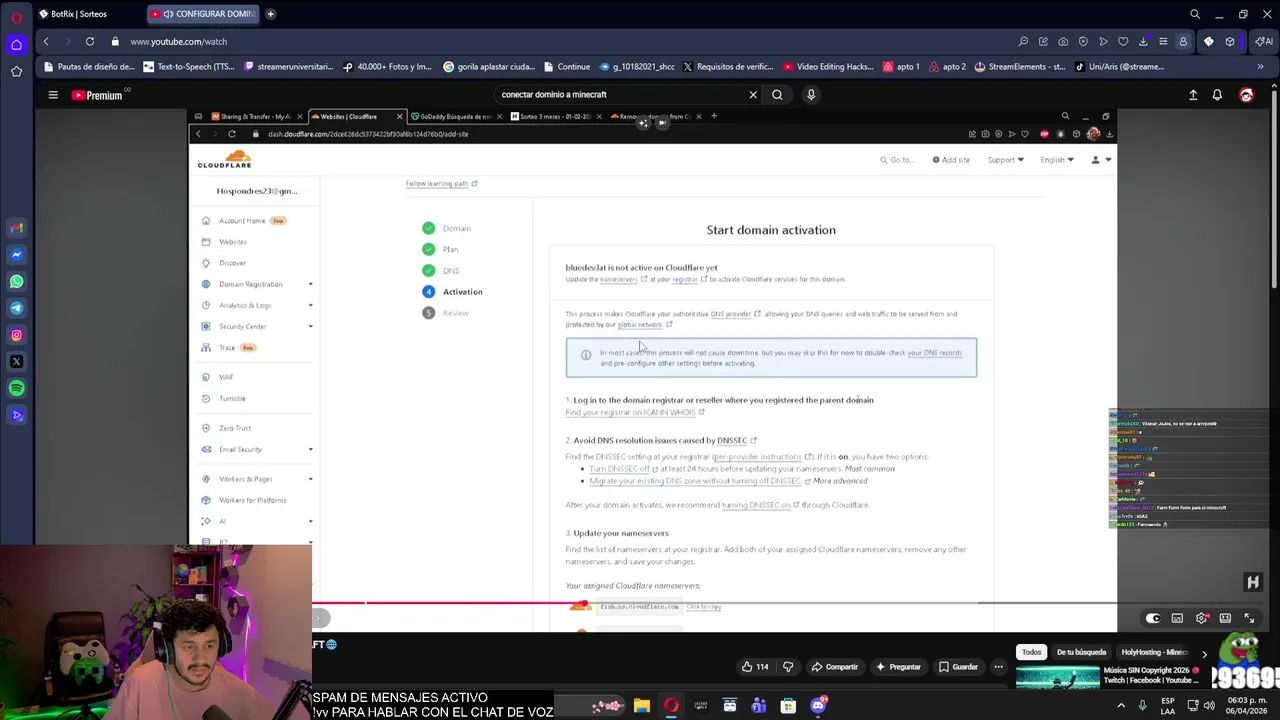
Task: Open File Explorer from the Windows taskbar
Action: click(642, 706)
